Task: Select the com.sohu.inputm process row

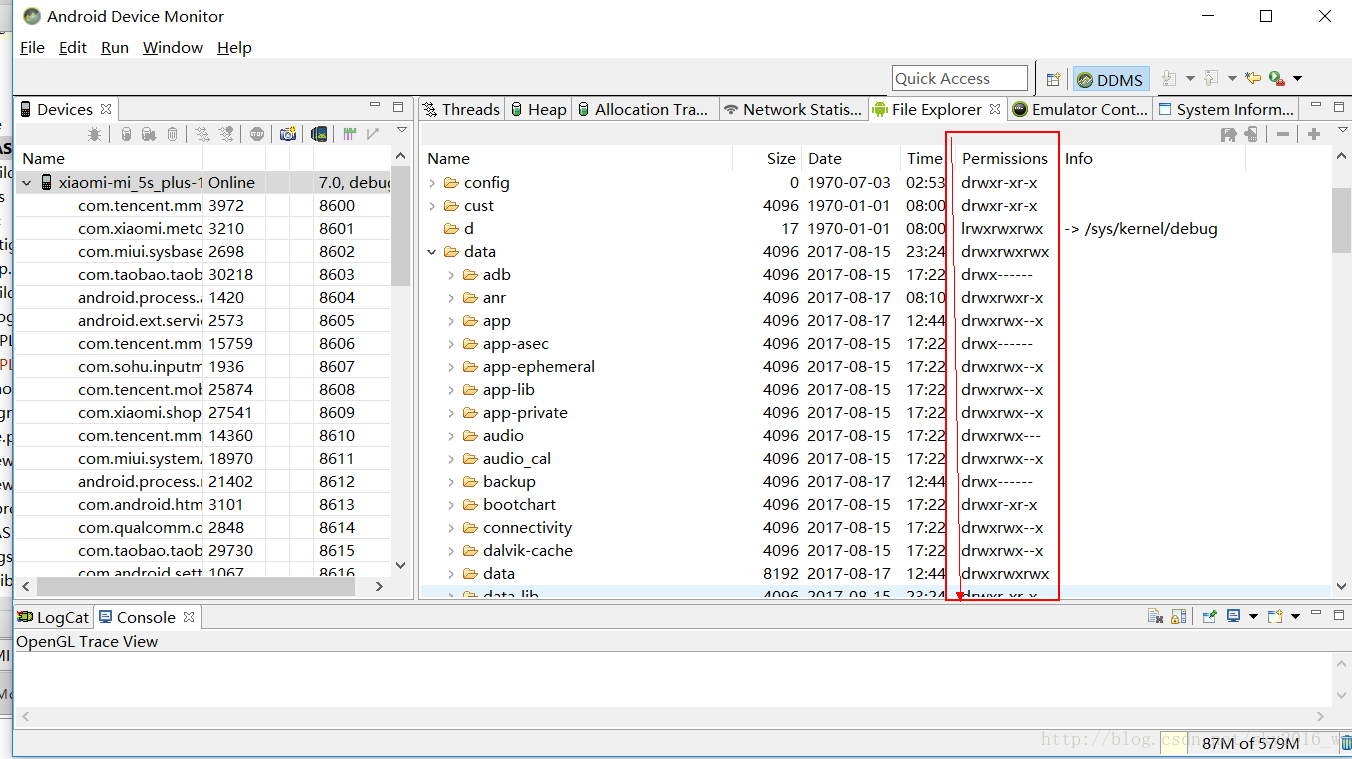Action: (203, 367)
